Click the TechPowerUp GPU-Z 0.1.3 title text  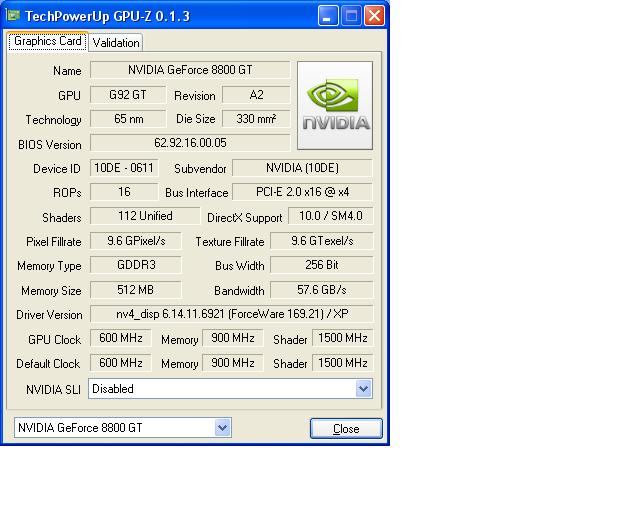point(107,16)
